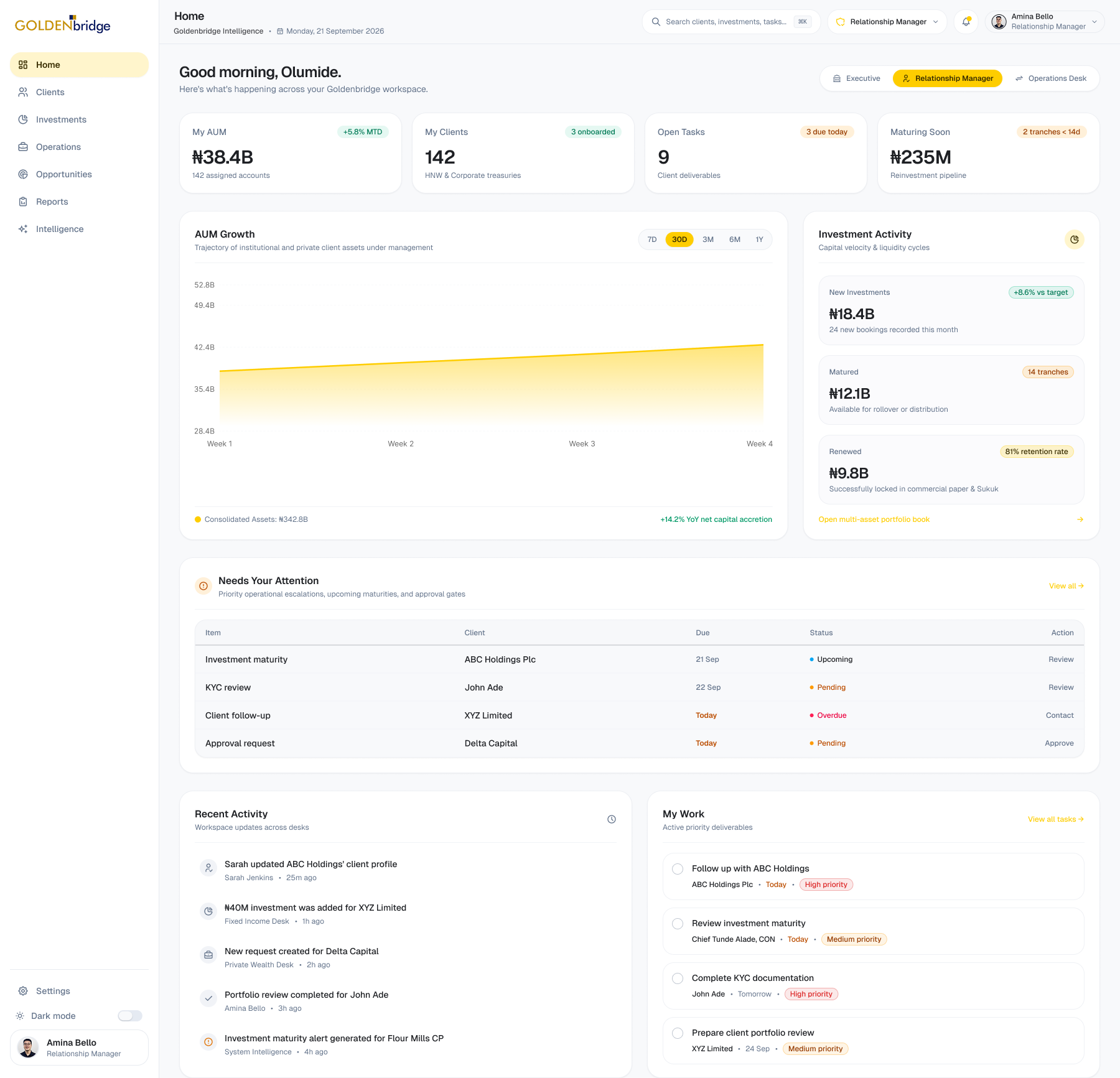Switch to the Operations Desk view tab
The image size is (1120, 1078).
(x=1051, y=78)
